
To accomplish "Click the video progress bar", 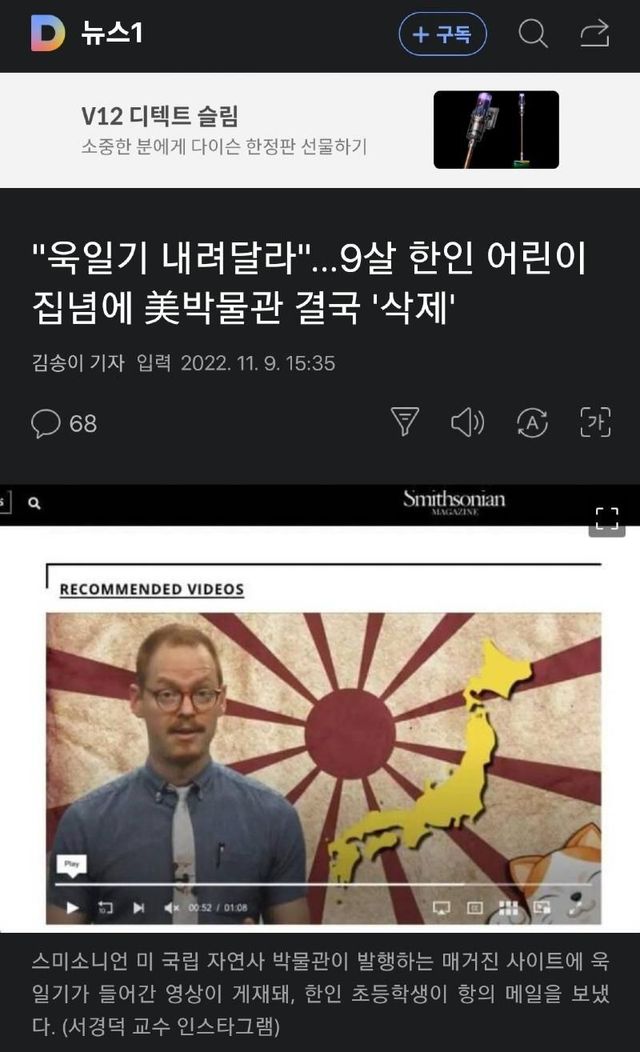I will pyautogui.click(x=323, y=885).
